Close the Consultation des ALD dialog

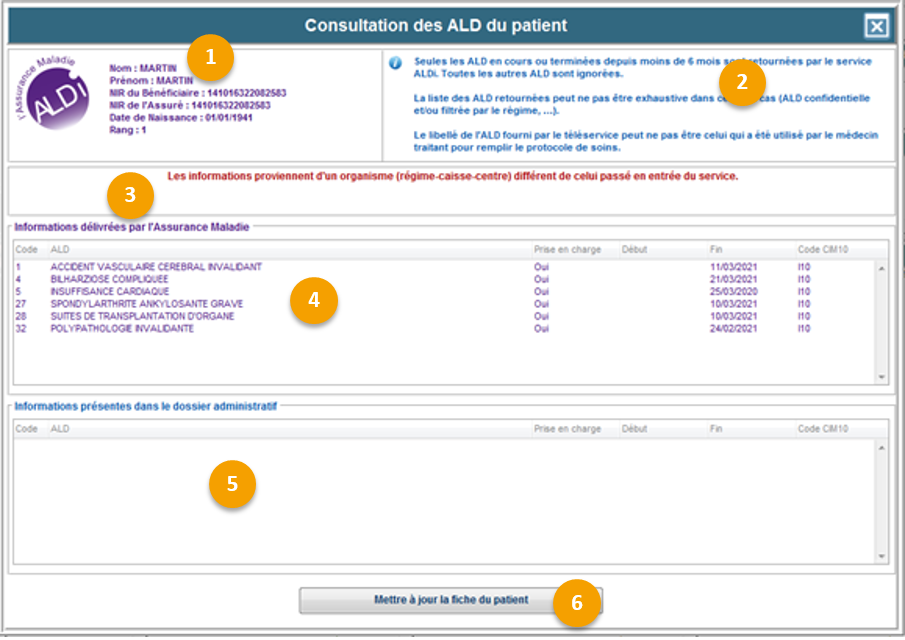tap(876, 26)
